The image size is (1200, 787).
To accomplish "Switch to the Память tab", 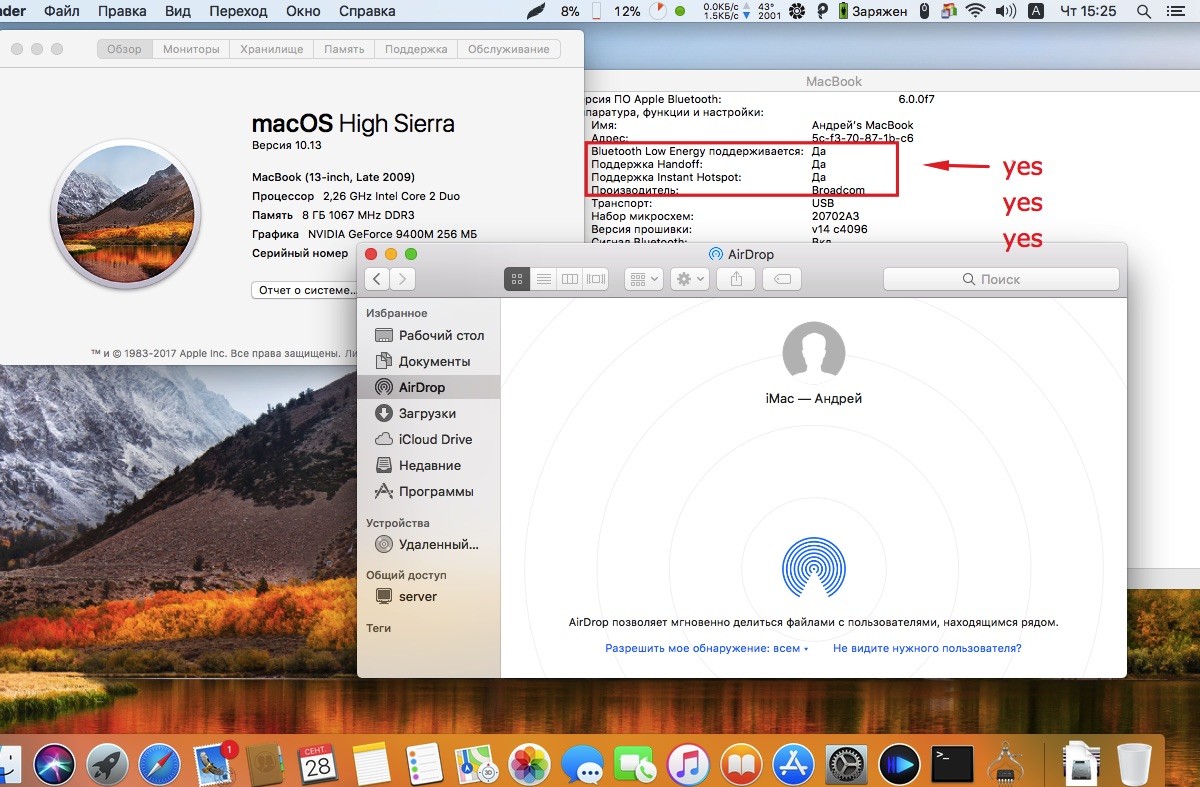I will (x=343, y=49).
